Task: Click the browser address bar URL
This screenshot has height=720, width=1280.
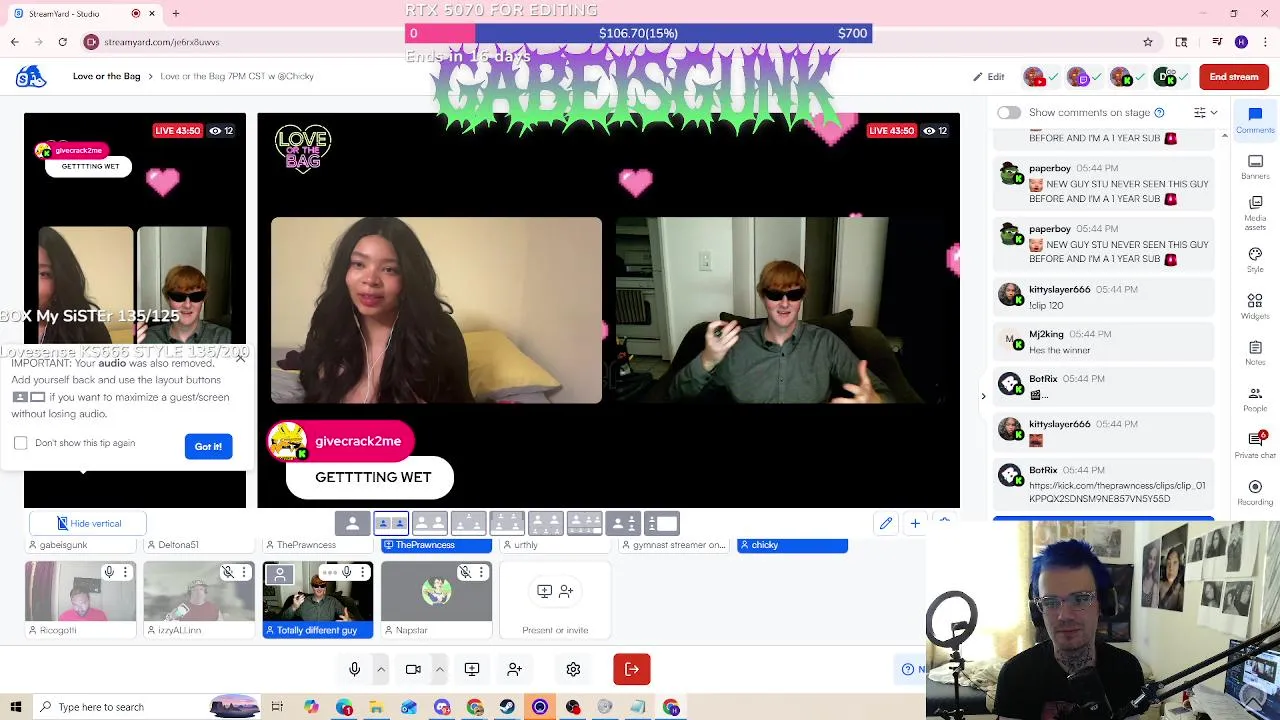Action: coord(161,42)
